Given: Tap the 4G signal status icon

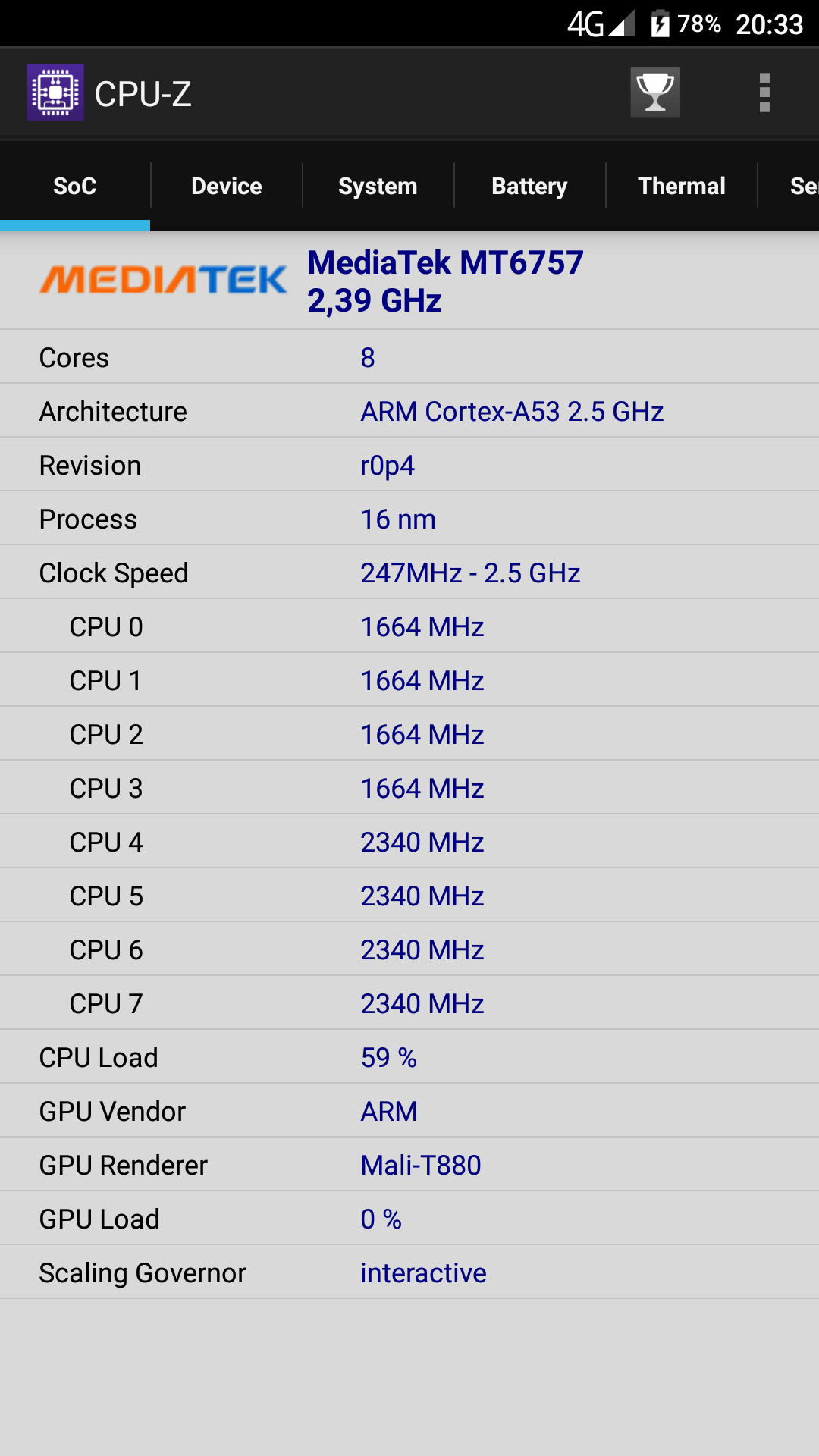Looking at the screenshot, I should pyautogui.click(x=601, y=24).
